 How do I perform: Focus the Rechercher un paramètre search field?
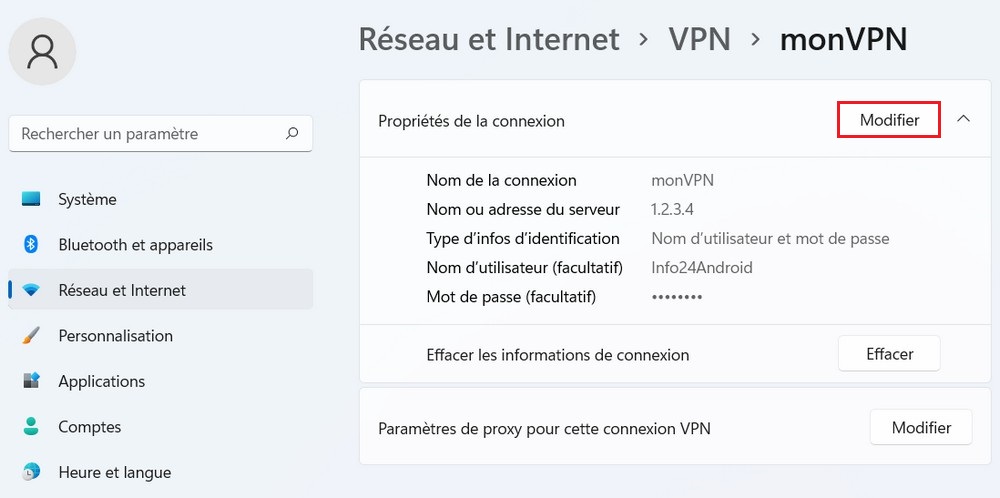[145, 133]
